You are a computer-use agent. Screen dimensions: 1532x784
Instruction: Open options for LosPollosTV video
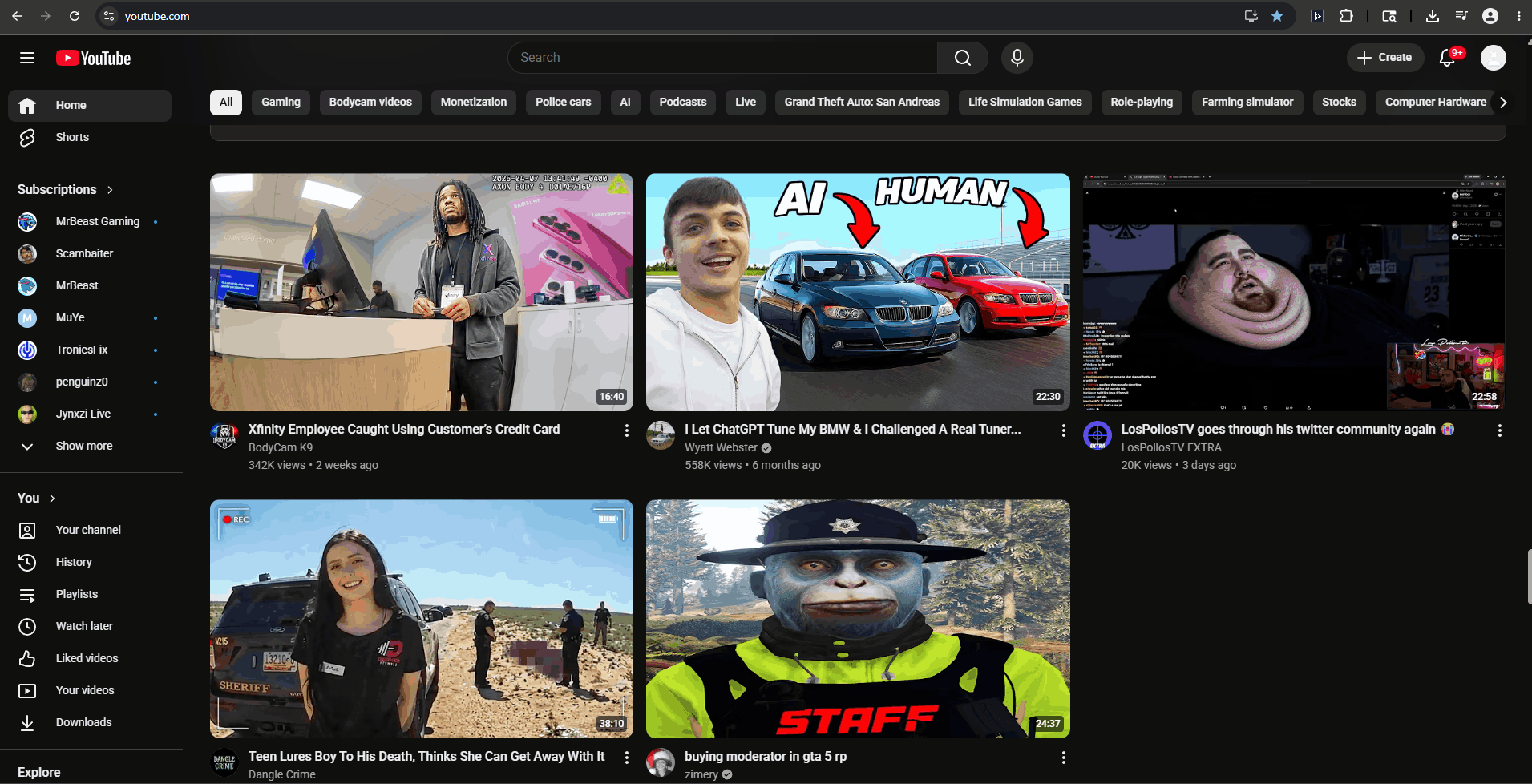point(1500,430)
